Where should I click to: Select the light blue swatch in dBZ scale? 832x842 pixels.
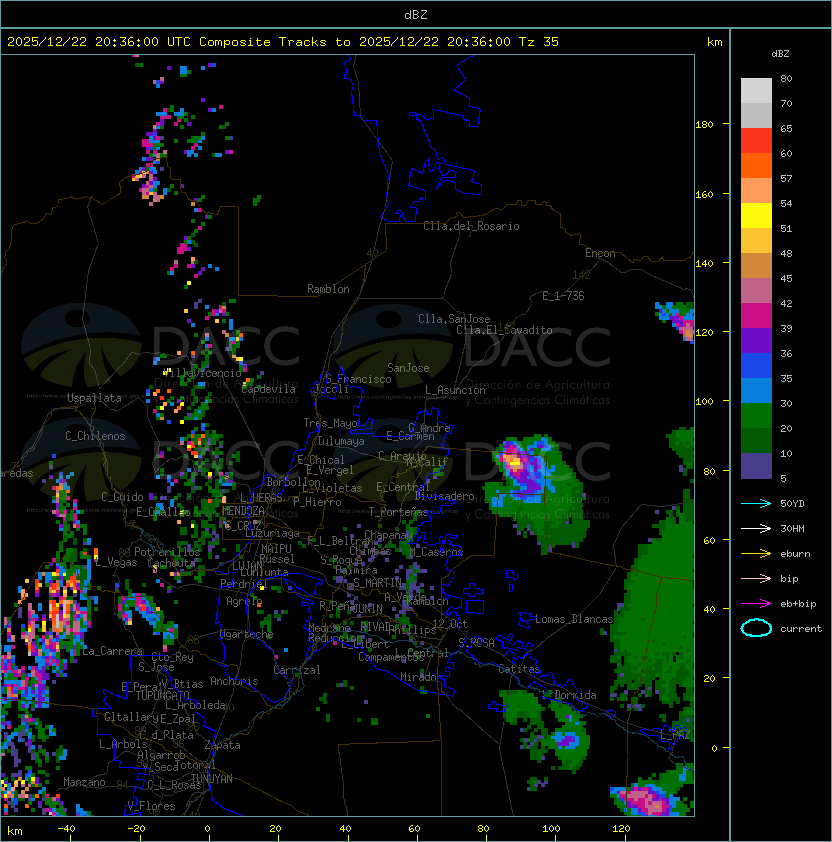pyautogui.click(x=756, y=390)
